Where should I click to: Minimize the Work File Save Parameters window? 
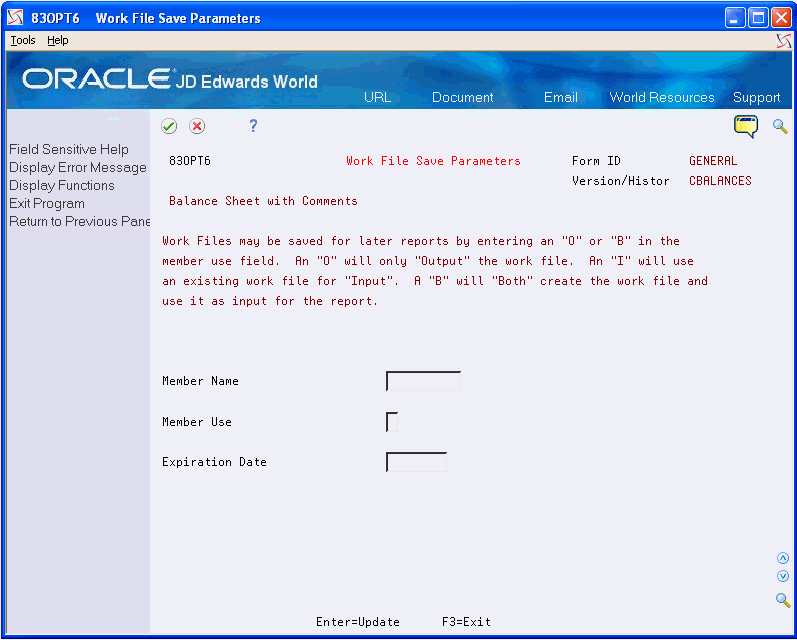[x=735, y=18]
